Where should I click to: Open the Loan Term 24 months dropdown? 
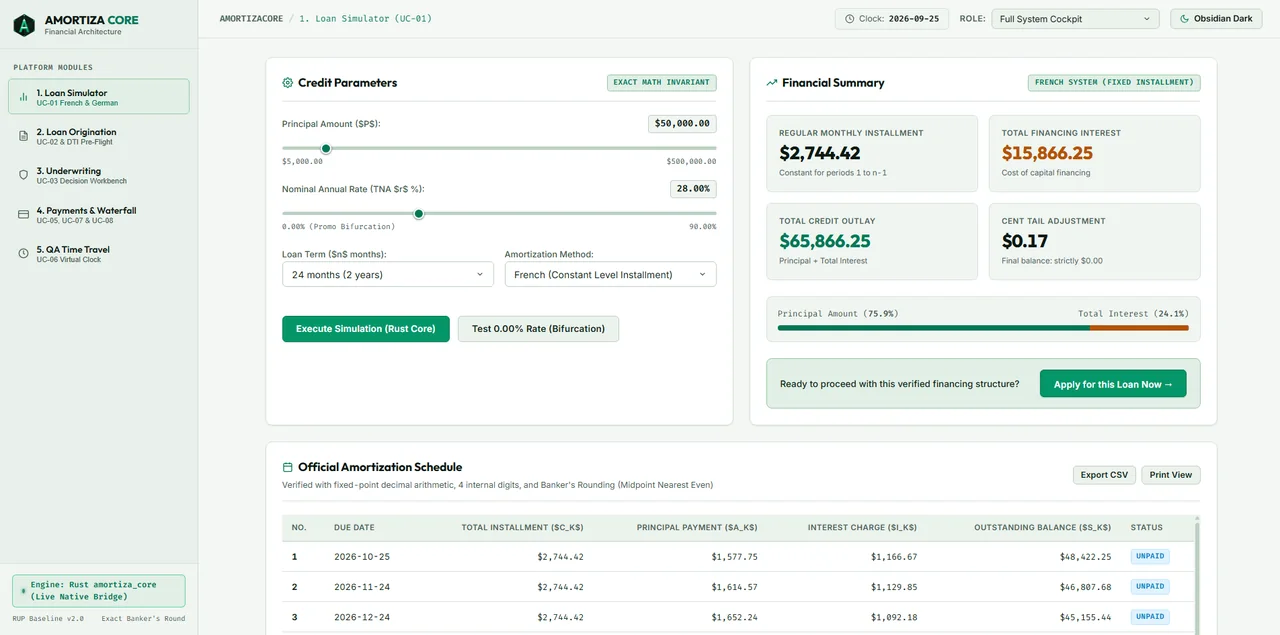(x=388, y=274)
